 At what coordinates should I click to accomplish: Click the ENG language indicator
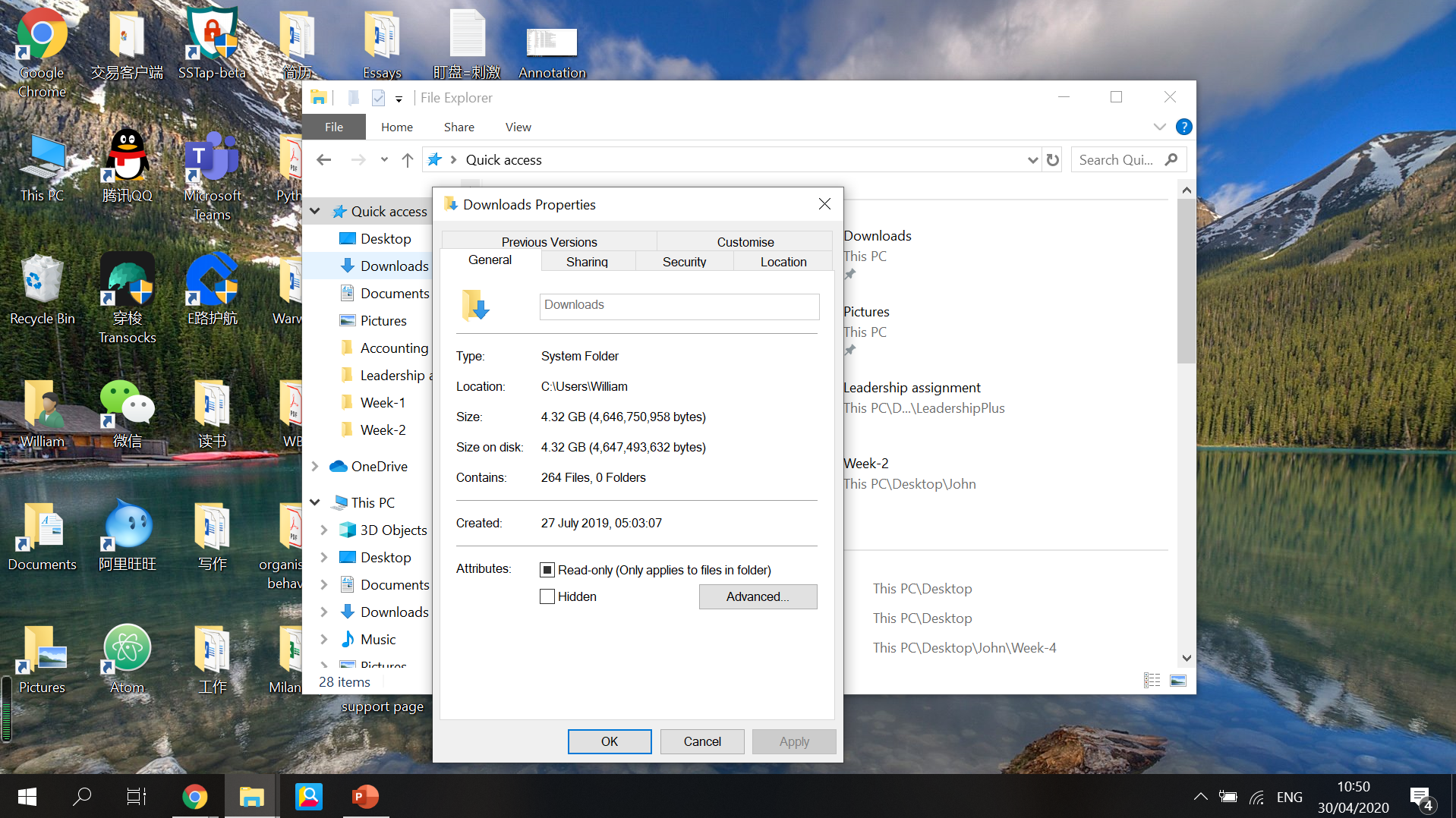pos(1289,797)
